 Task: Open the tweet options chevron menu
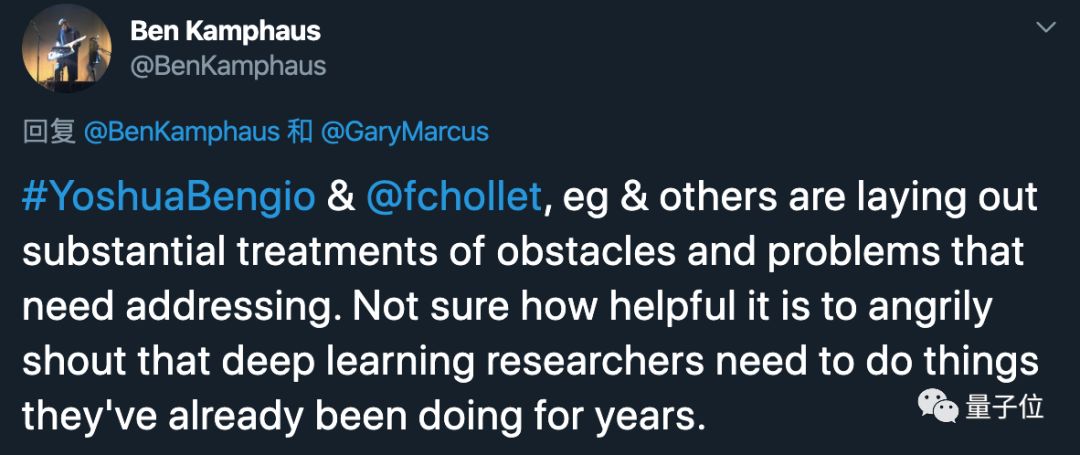pyautogui.click(x=1045, y=28)
